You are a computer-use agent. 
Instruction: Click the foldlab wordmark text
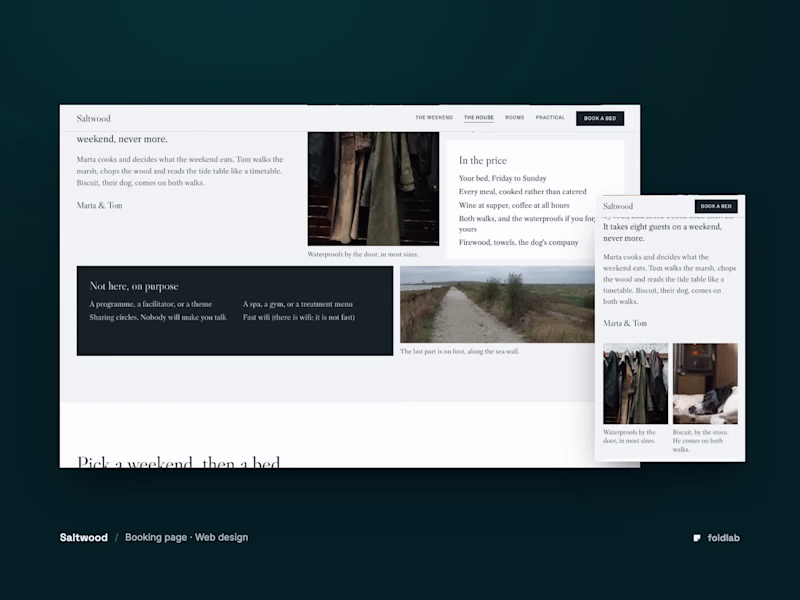click(723, 538)
